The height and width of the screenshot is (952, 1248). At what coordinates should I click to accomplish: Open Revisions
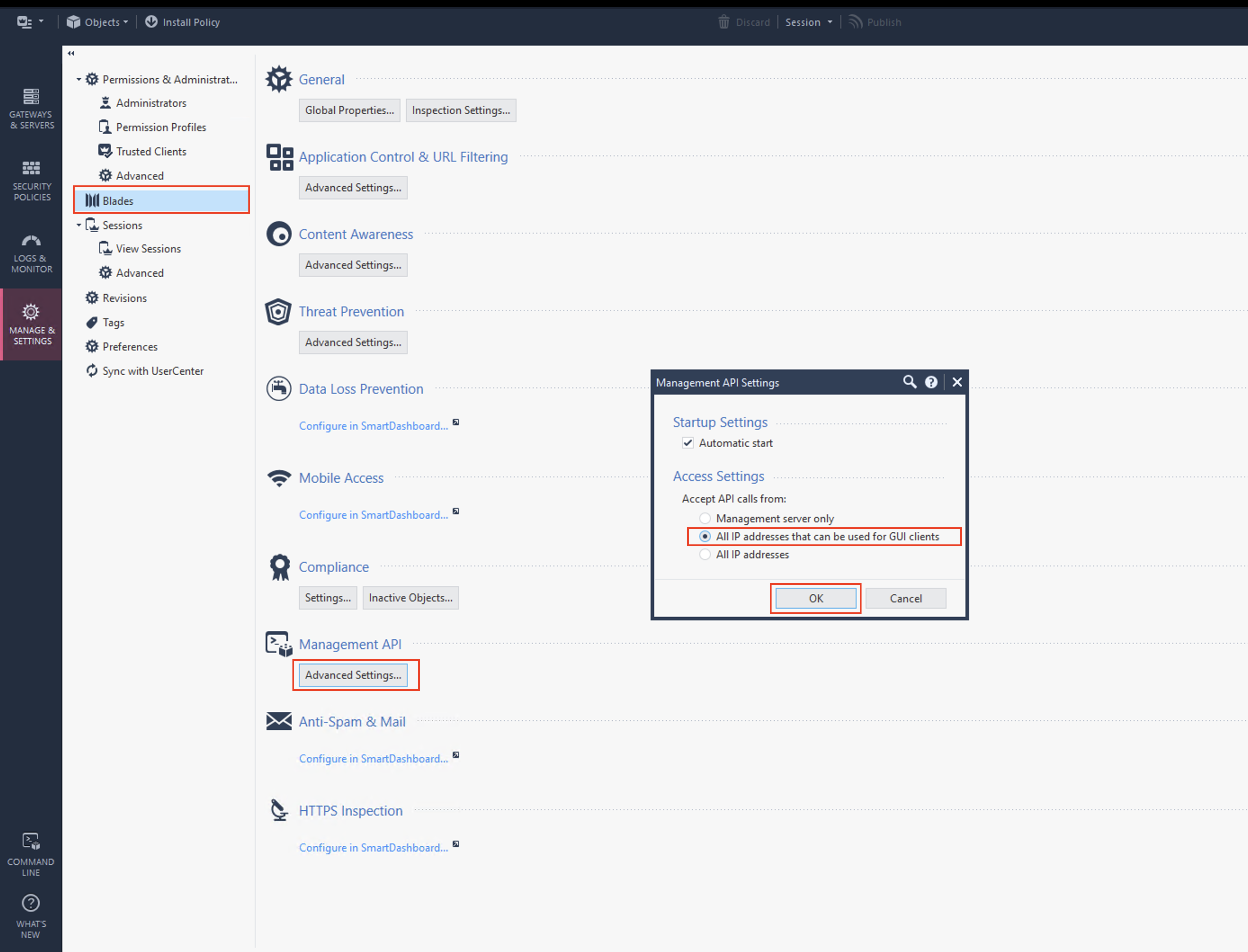click(x=124, y=298)
